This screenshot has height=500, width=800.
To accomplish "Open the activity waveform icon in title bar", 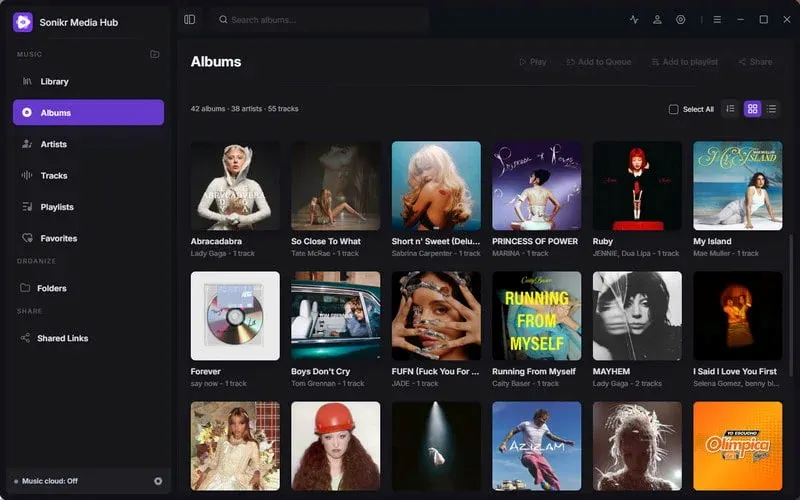I will [x=634, y=19].
